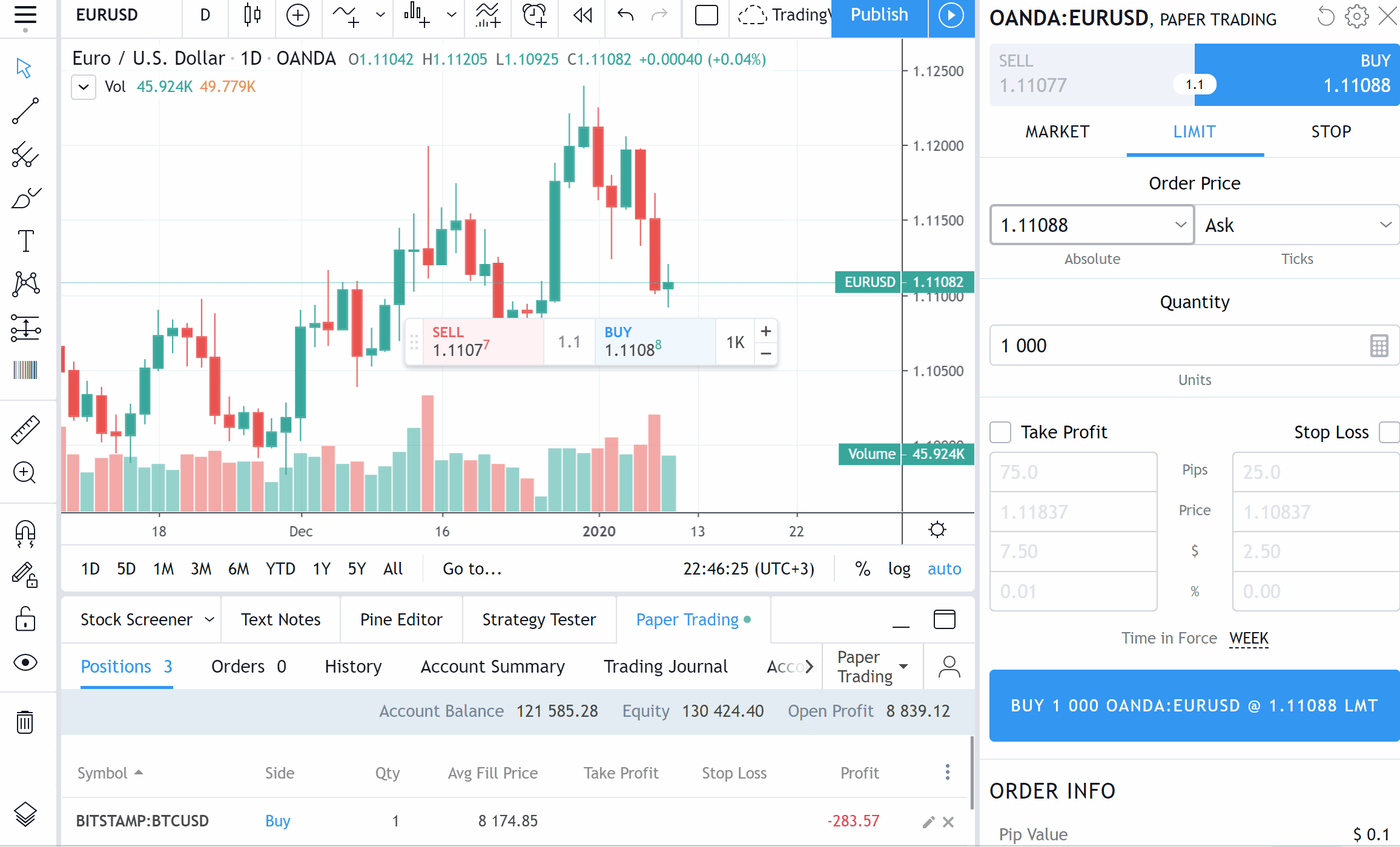Screen dimensions: 1400x847
Task: Toggle hide all drawings eye icon
Action: click(x=25, y=662)
